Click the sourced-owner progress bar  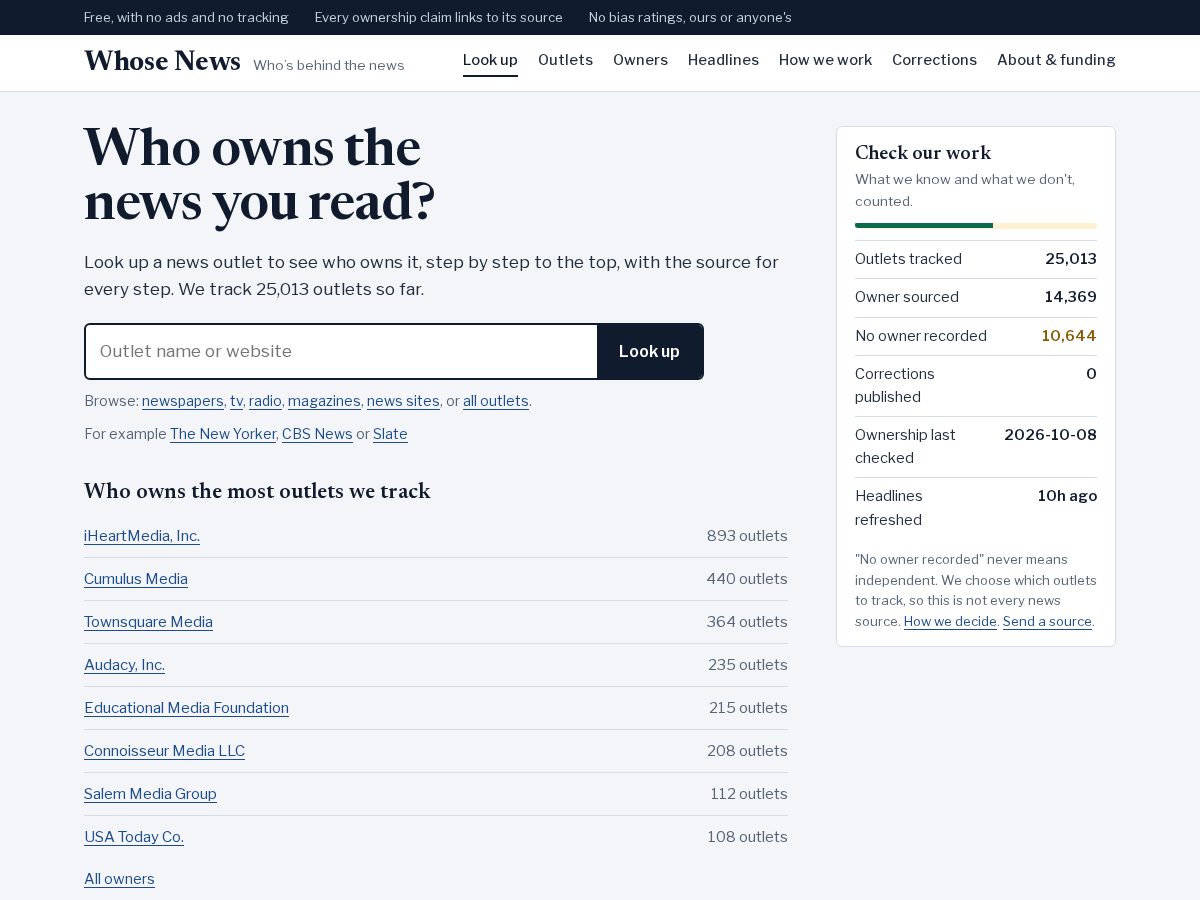(976, 226)
